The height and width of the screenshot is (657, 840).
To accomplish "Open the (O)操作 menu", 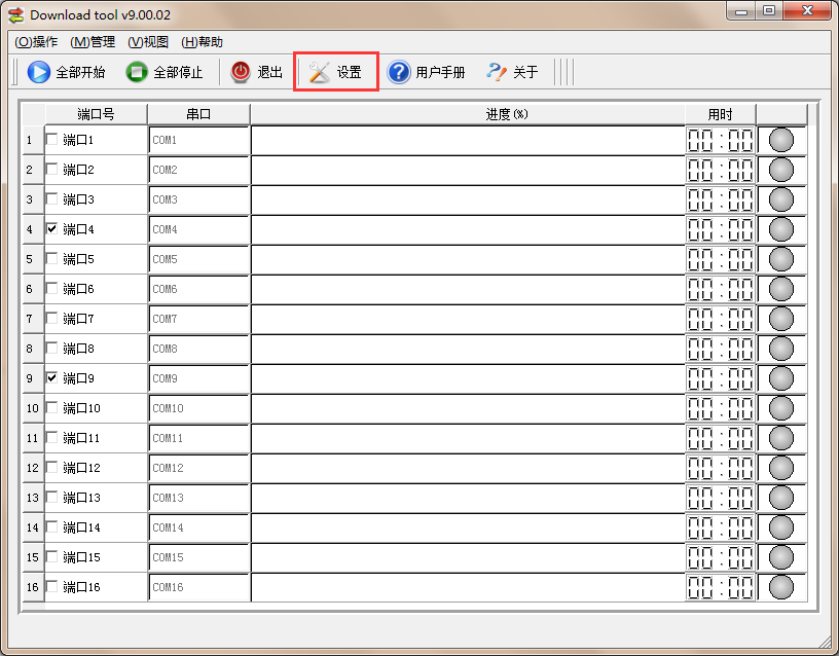I will tap(37, 42).
